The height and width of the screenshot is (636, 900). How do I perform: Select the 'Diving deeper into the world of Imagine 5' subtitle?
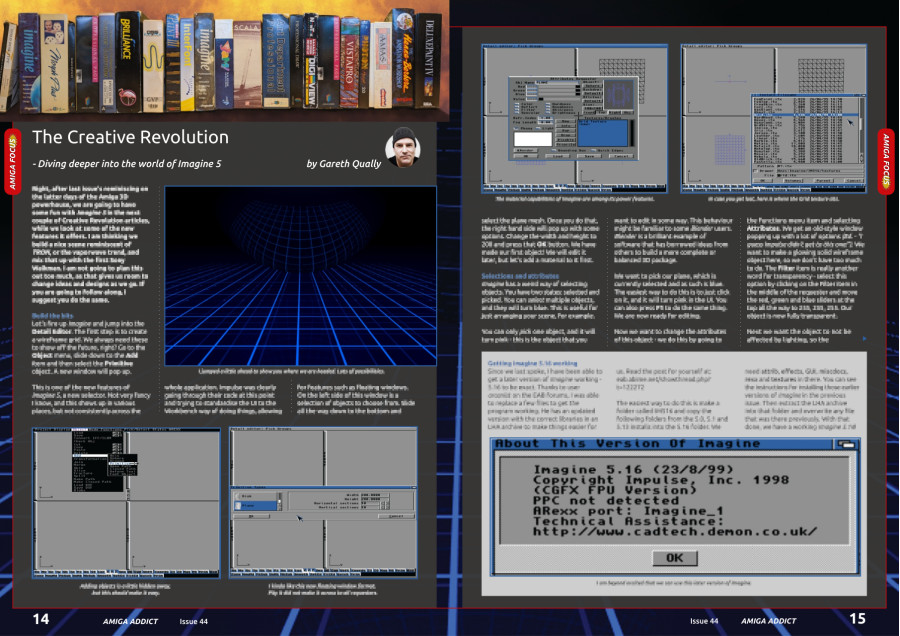127,164
